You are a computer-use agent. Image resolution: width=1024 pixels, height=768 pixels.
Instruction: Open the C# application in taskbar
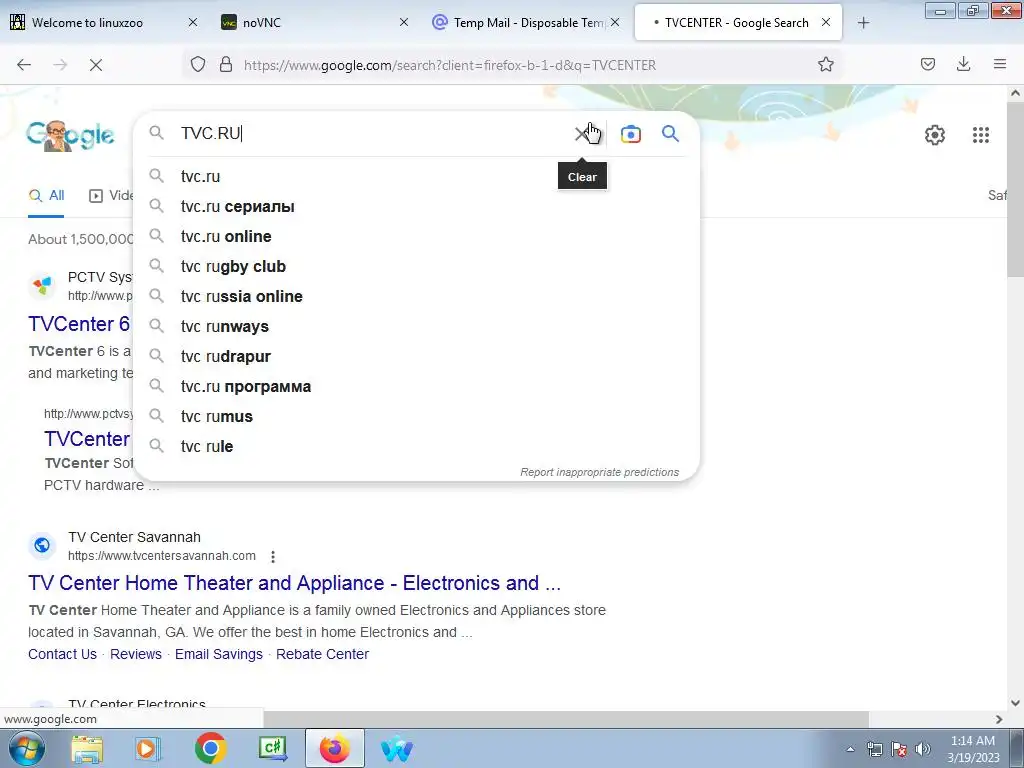(x=273, y=748)
